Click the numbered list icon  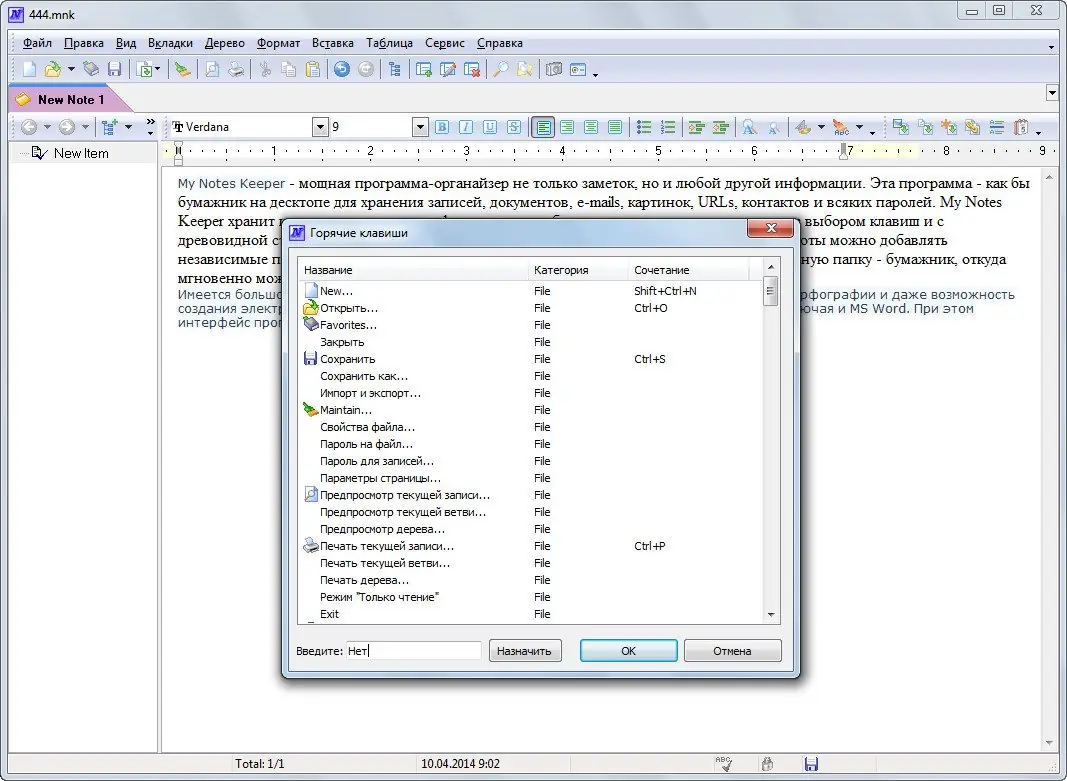click(668, 127)
